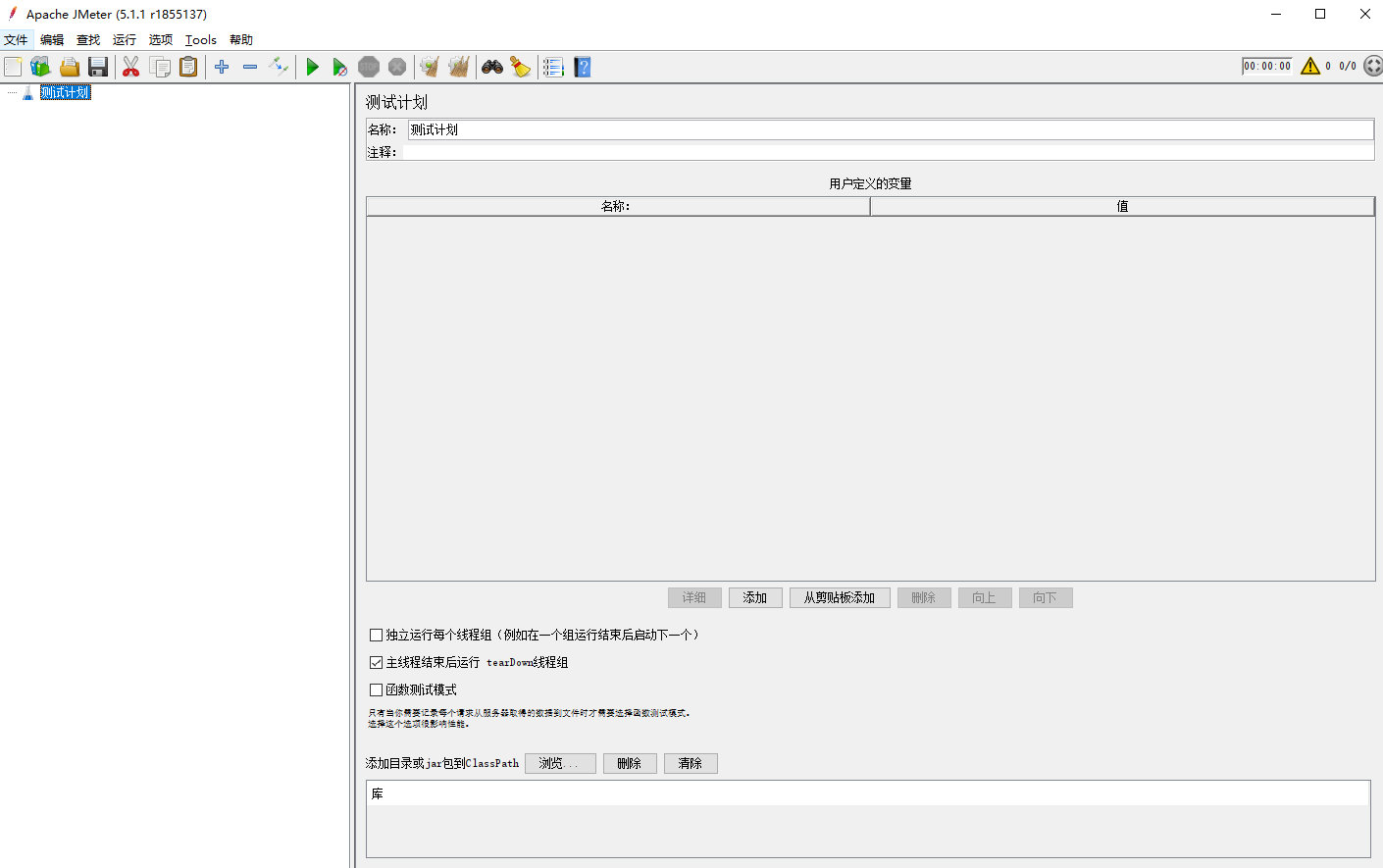Click the 0/0 thread count indicator
This screenshot has width=1383, height=868.
tap(1348, 66)
